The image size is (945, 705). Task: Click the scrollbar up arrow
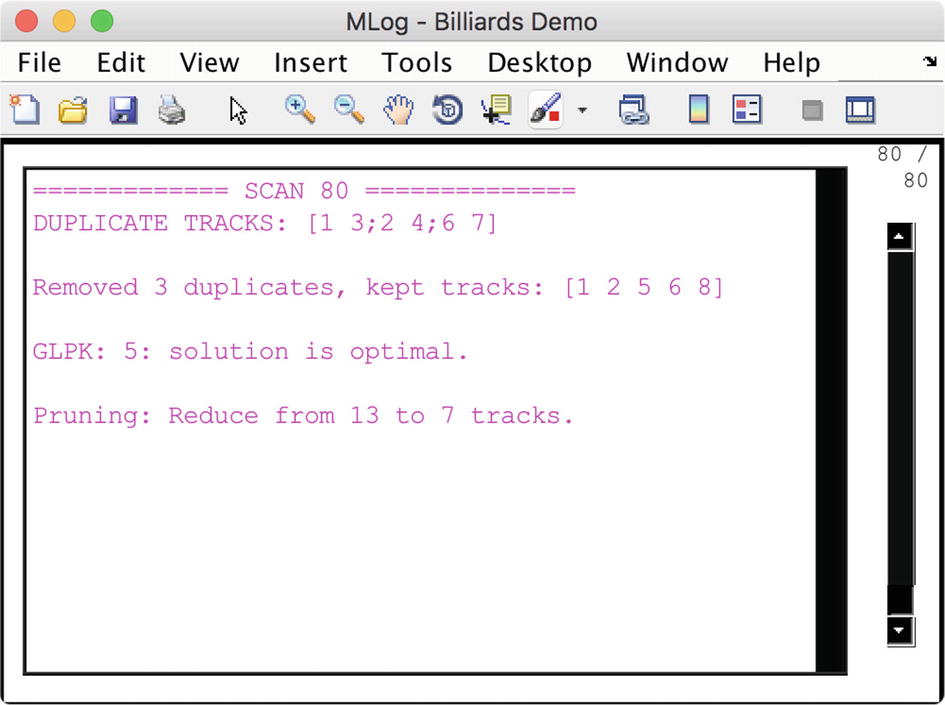point(898,234)
